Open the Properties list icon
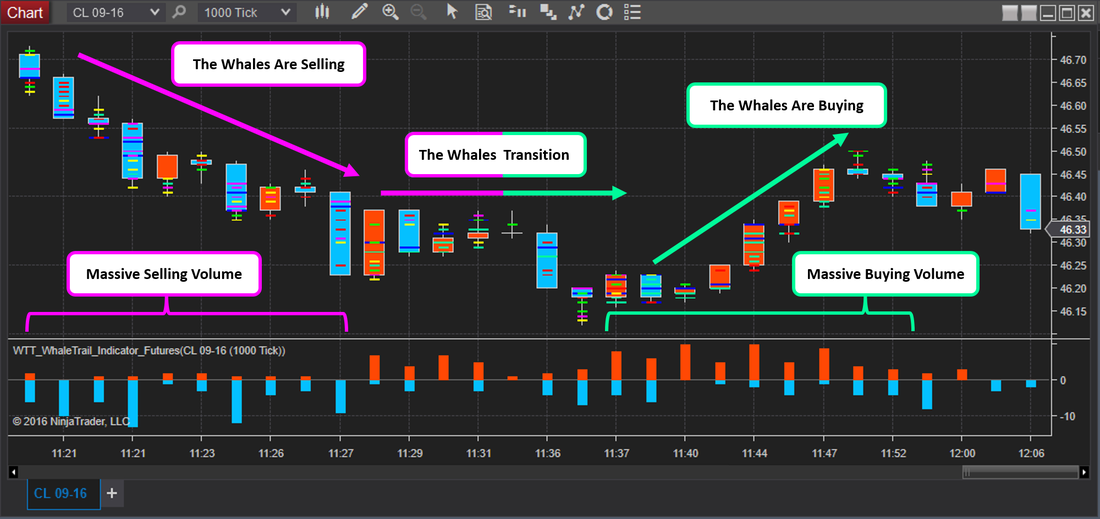Image resolution: width=1100 pixels, height=519 pixels. pyautogui.click(x=632, y=12)
